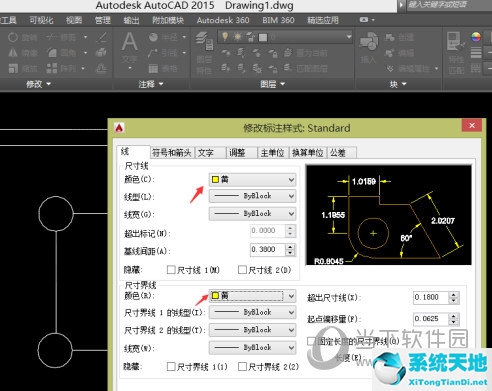Click the Create block (创建) icon
The image size is (492, 391).
pyautogui.click(x=389, y=37)
